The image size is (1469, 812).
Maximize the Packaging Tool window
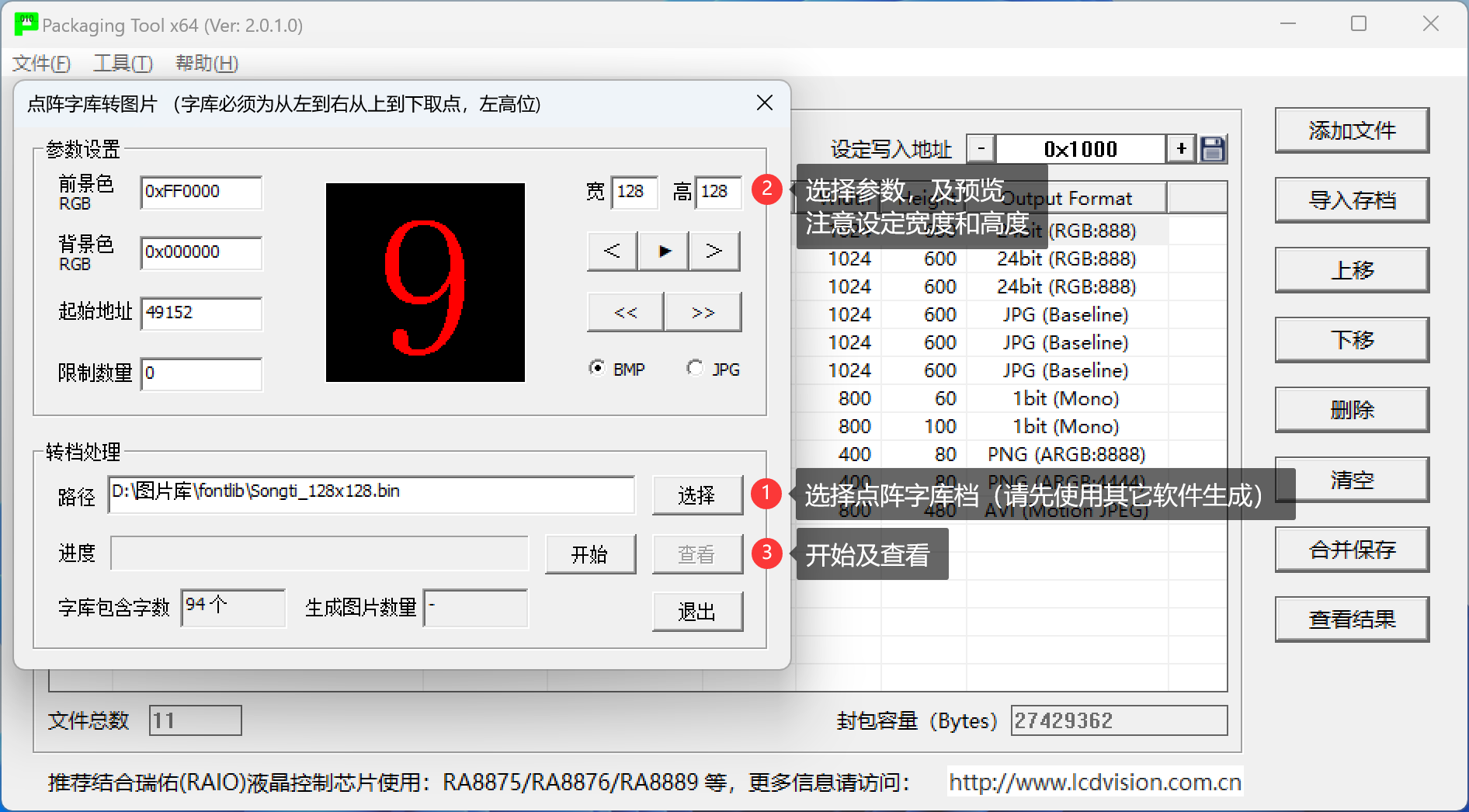pyautogui.click(x=1359, y=24)
